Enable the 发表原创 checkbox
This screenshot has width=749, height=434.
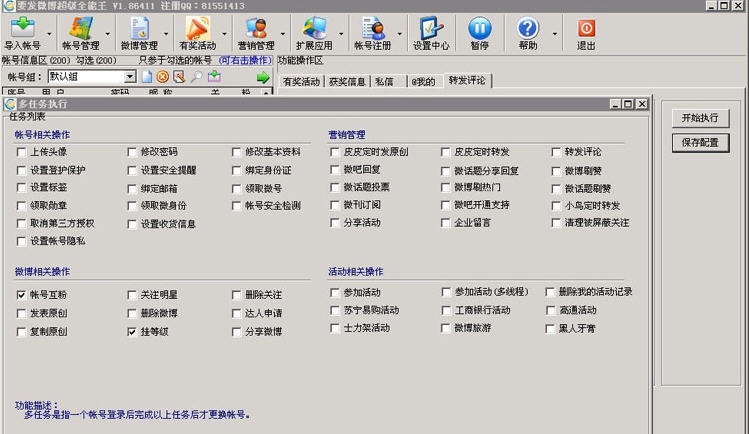coord(21,314)
